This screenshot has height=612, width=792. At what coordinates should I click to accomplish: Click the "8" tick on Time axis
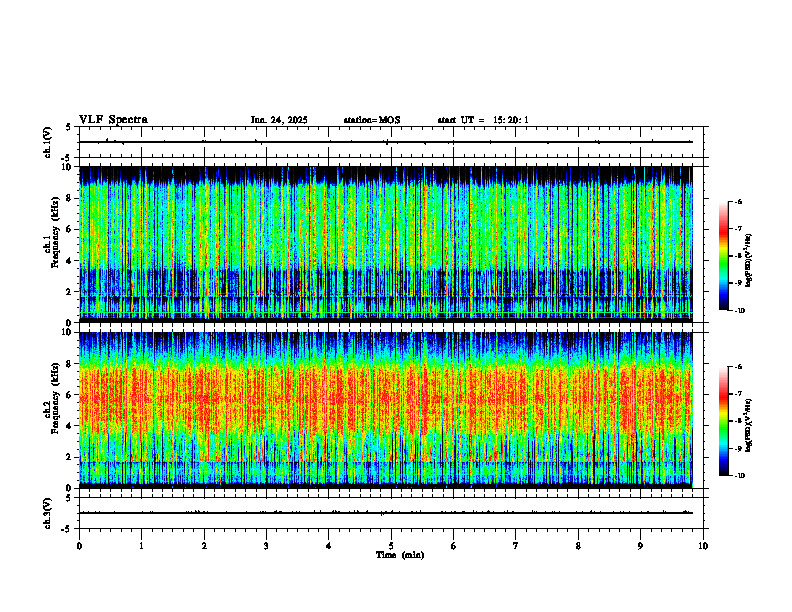pos(578,546)
